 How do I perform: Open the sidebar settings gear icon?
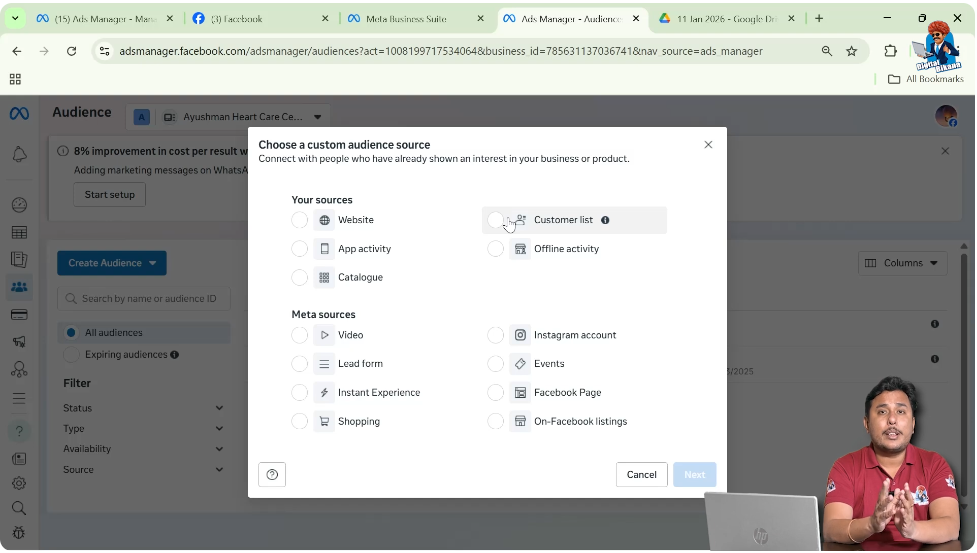19,483
